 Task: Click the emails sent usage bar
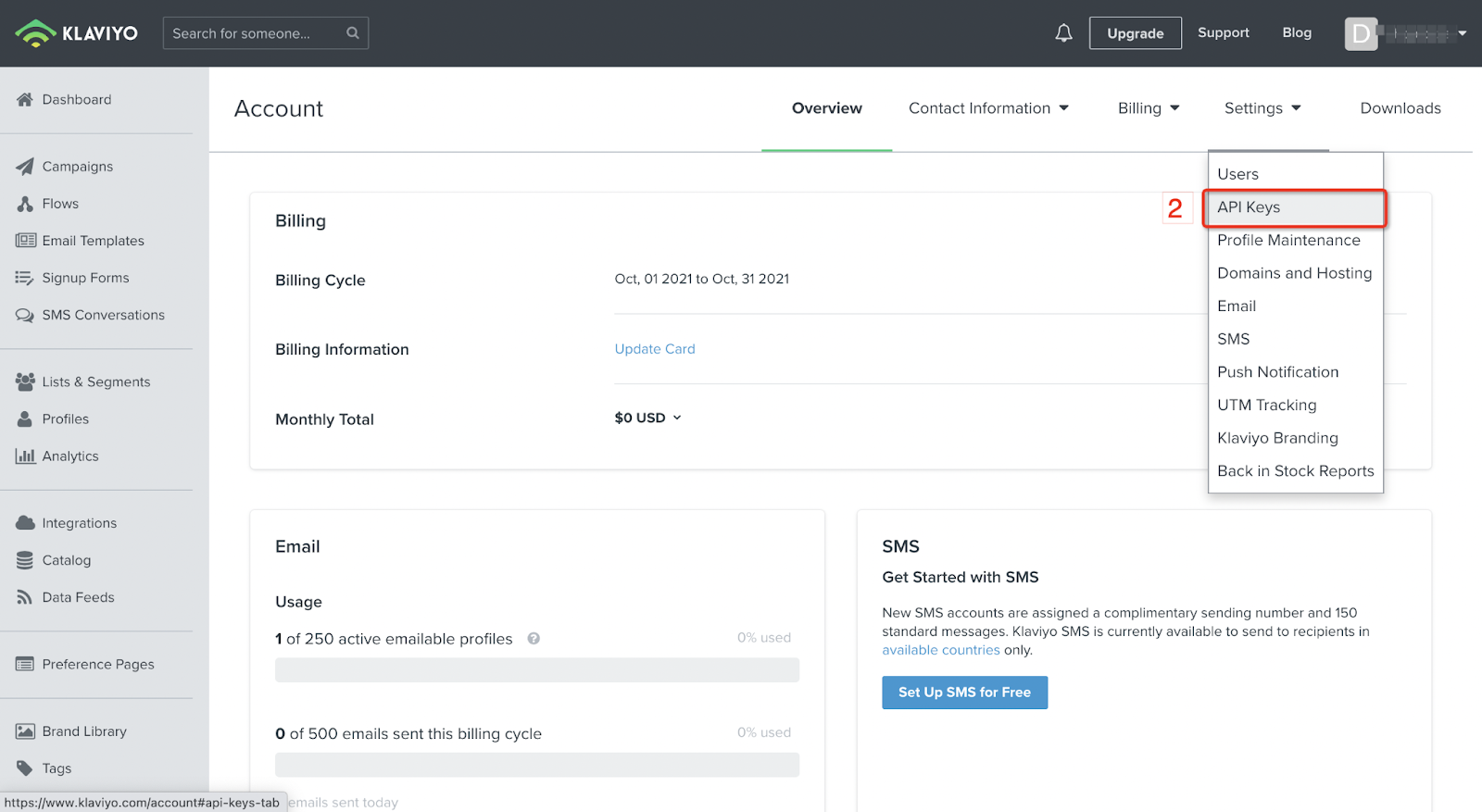(537, 765)
